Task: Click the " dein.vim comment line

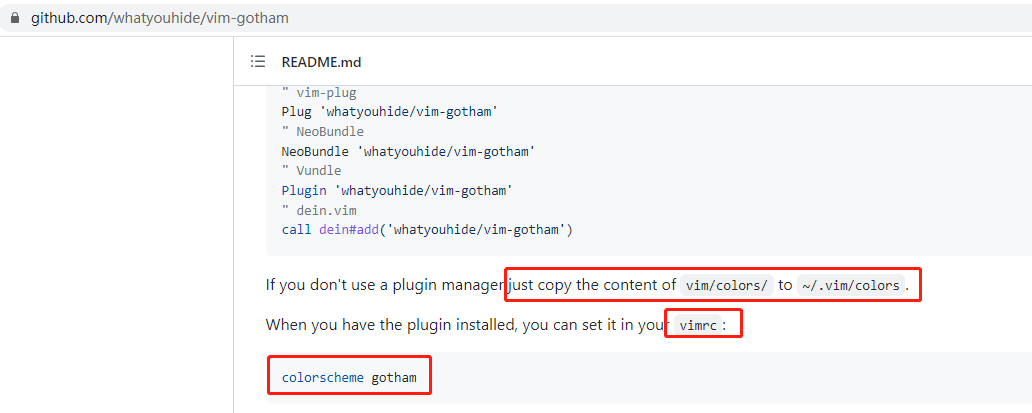Action: pyautogui.click(x=319, y=210)
